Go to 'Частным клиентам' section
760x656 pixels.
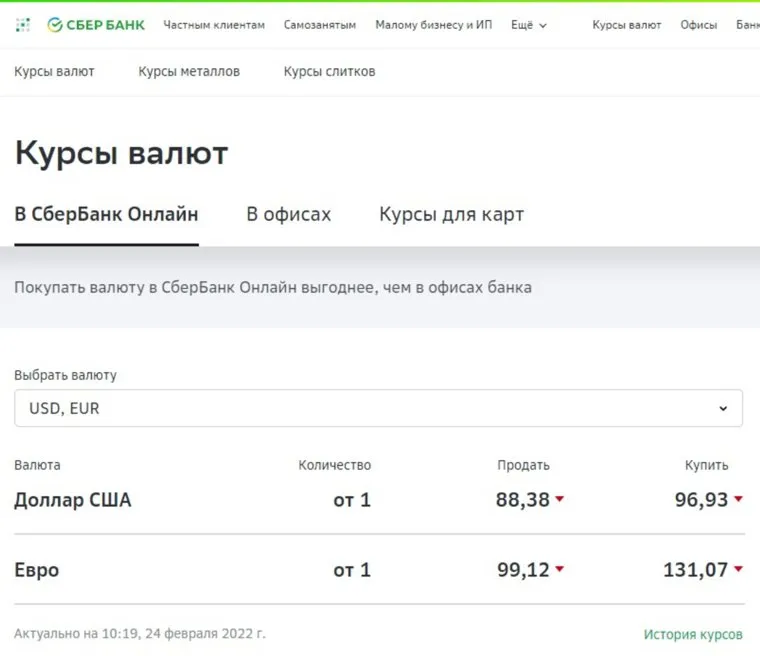(x=214, y=25)
